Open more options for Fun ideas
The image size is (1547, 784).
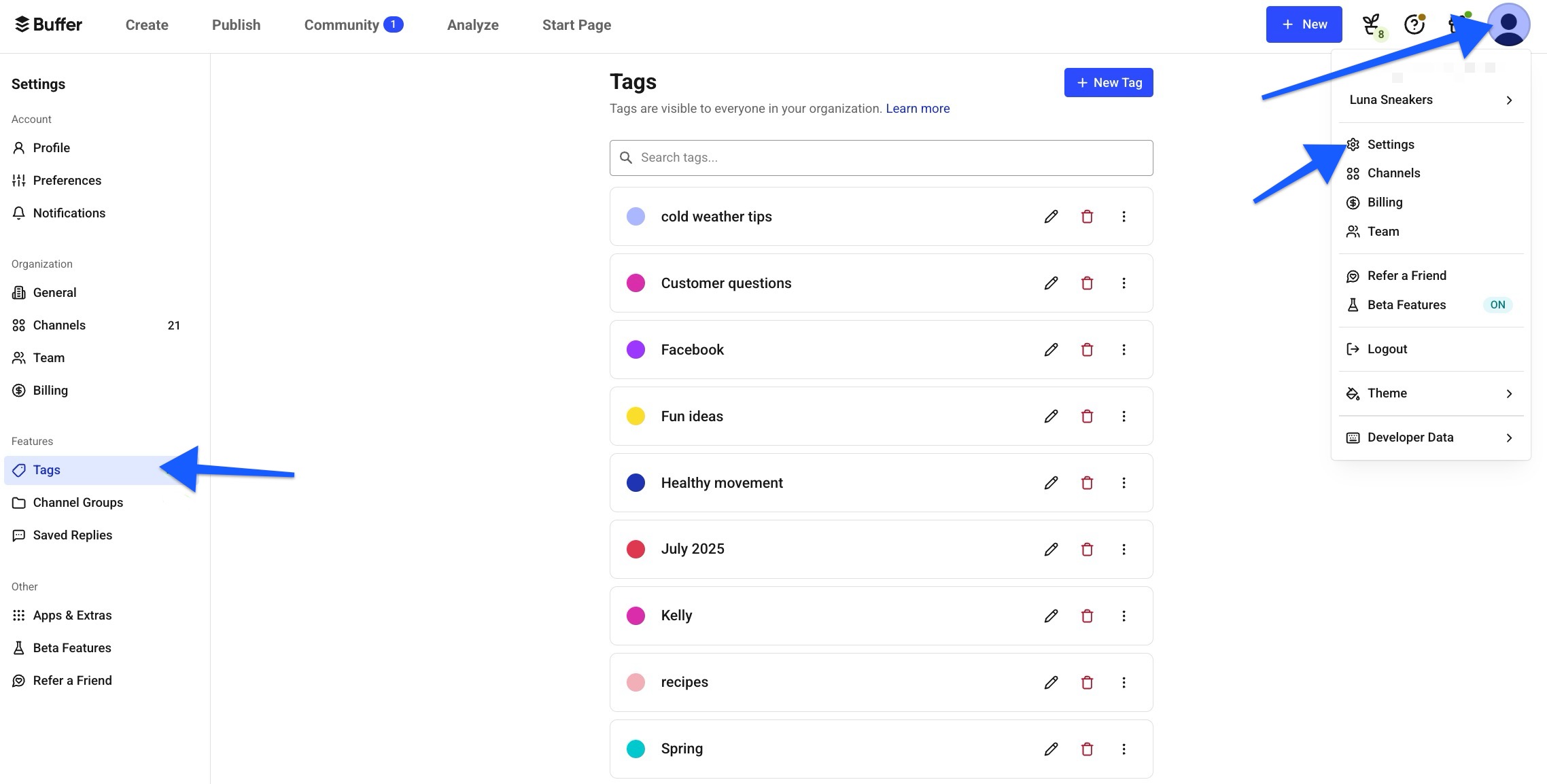[x=1124, y=416]
